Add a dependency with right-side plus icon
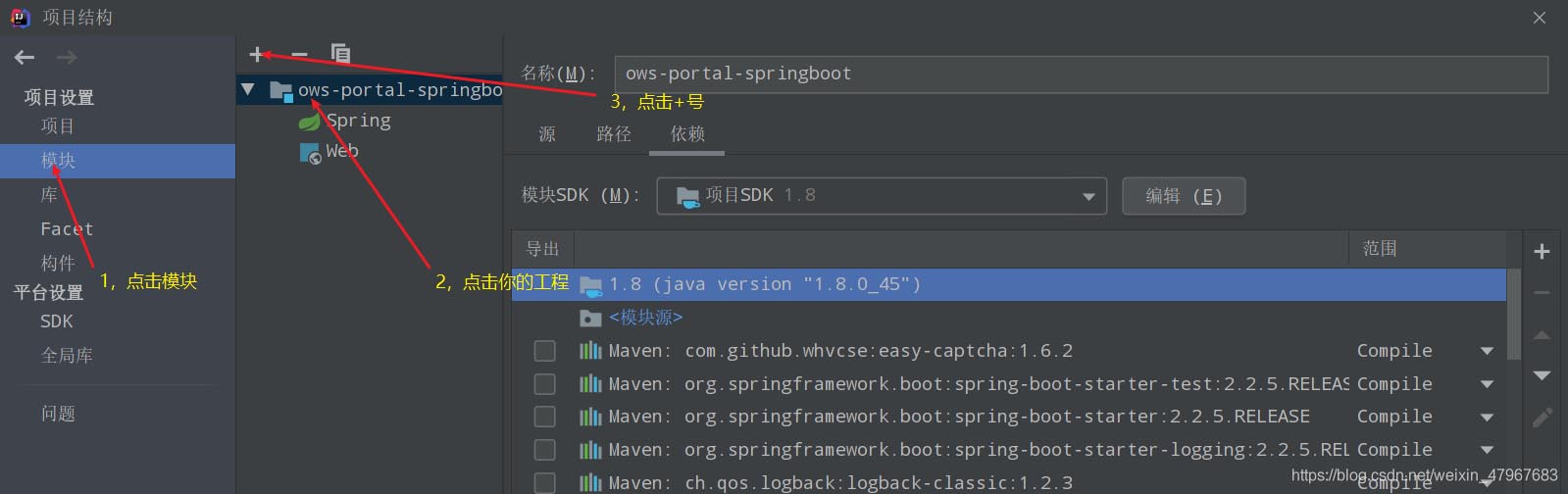 1542,252
